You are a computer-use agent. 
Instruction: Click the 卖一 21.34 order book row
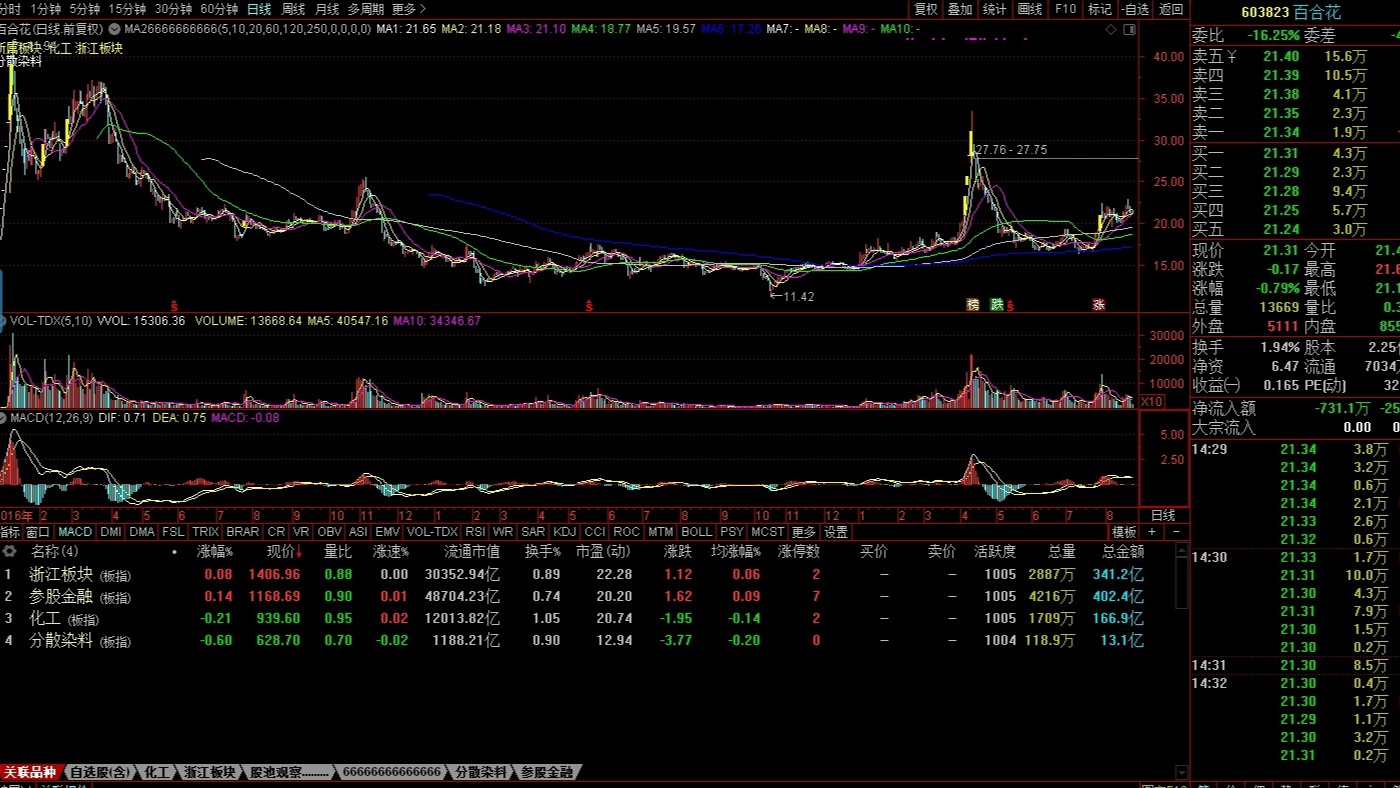pos(1295,132)
